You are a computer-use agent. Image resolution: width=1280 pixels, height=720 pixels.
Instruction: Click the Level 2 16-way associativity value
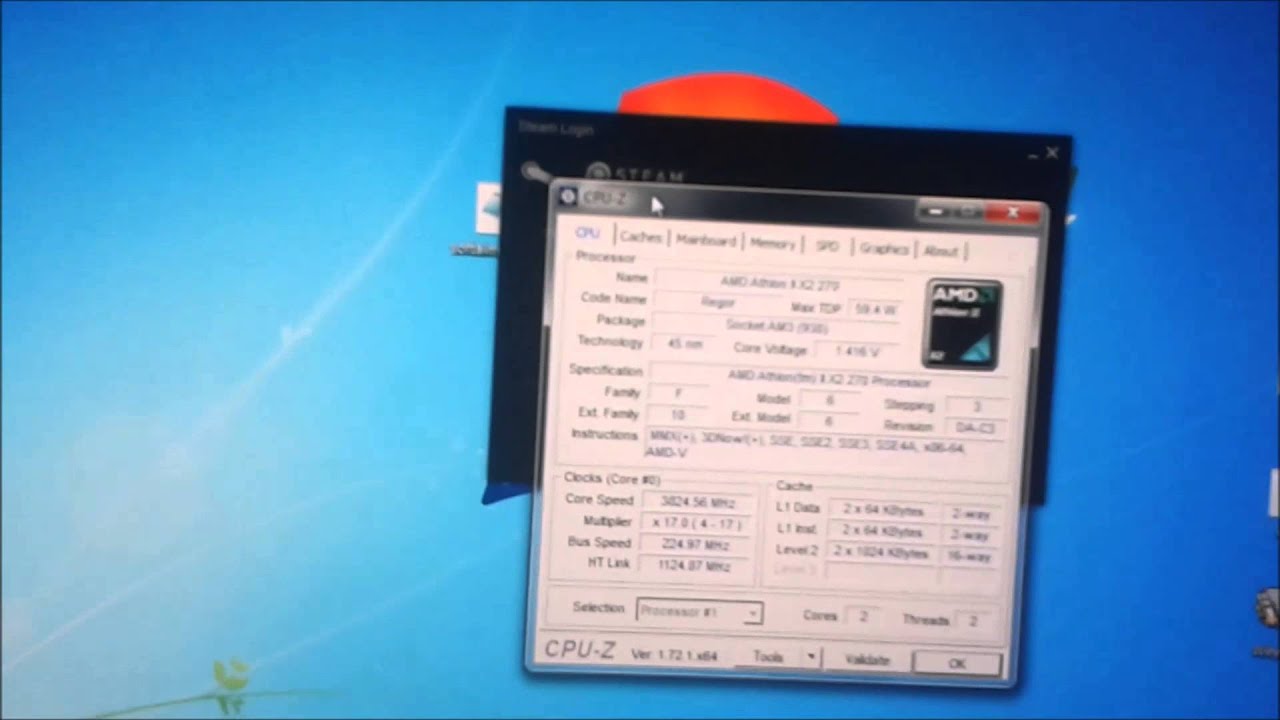click(x=969, y=556)
